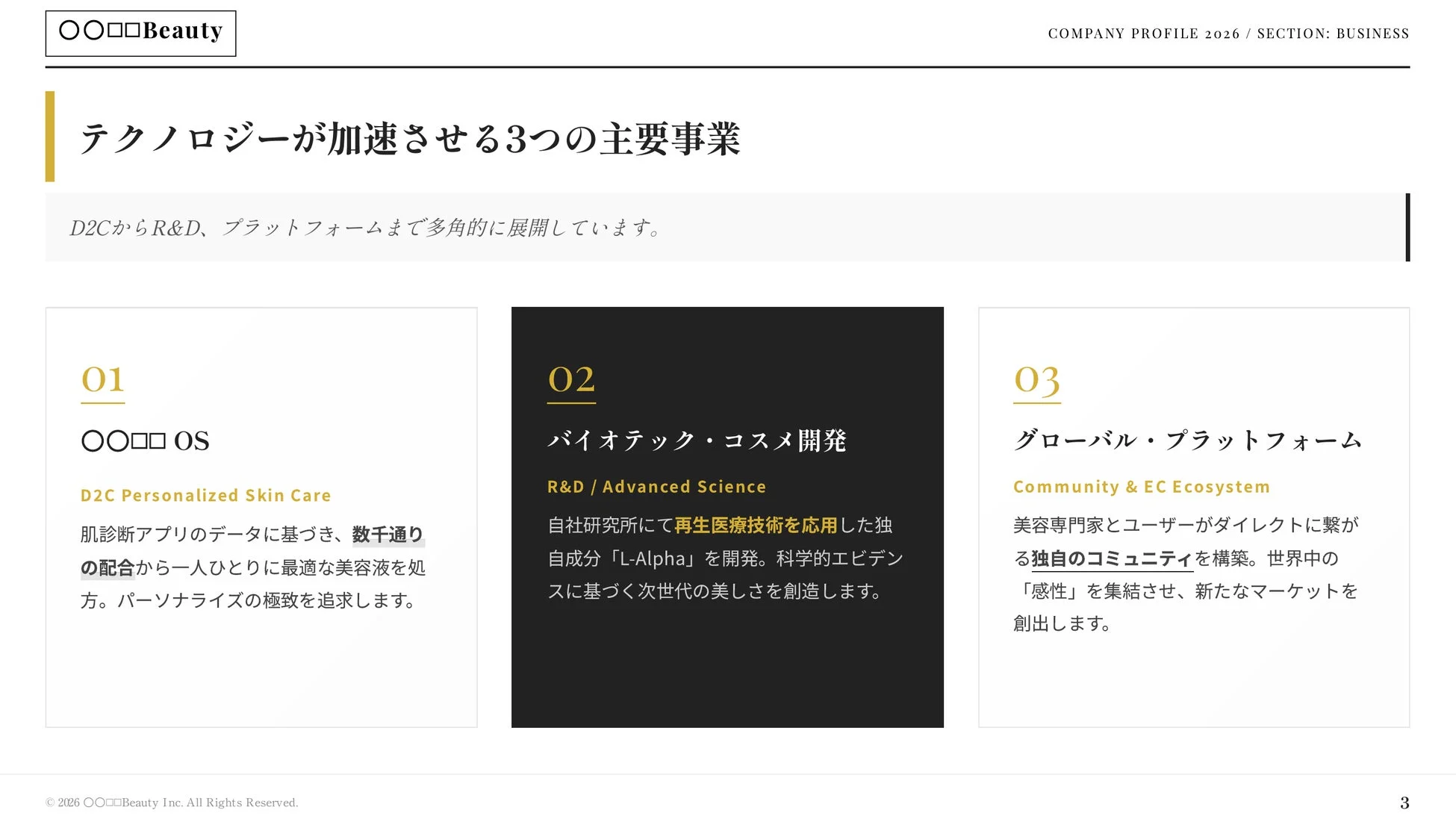Select the underlined "01" numeral
1456x819 pixels.
pos(102,381)
